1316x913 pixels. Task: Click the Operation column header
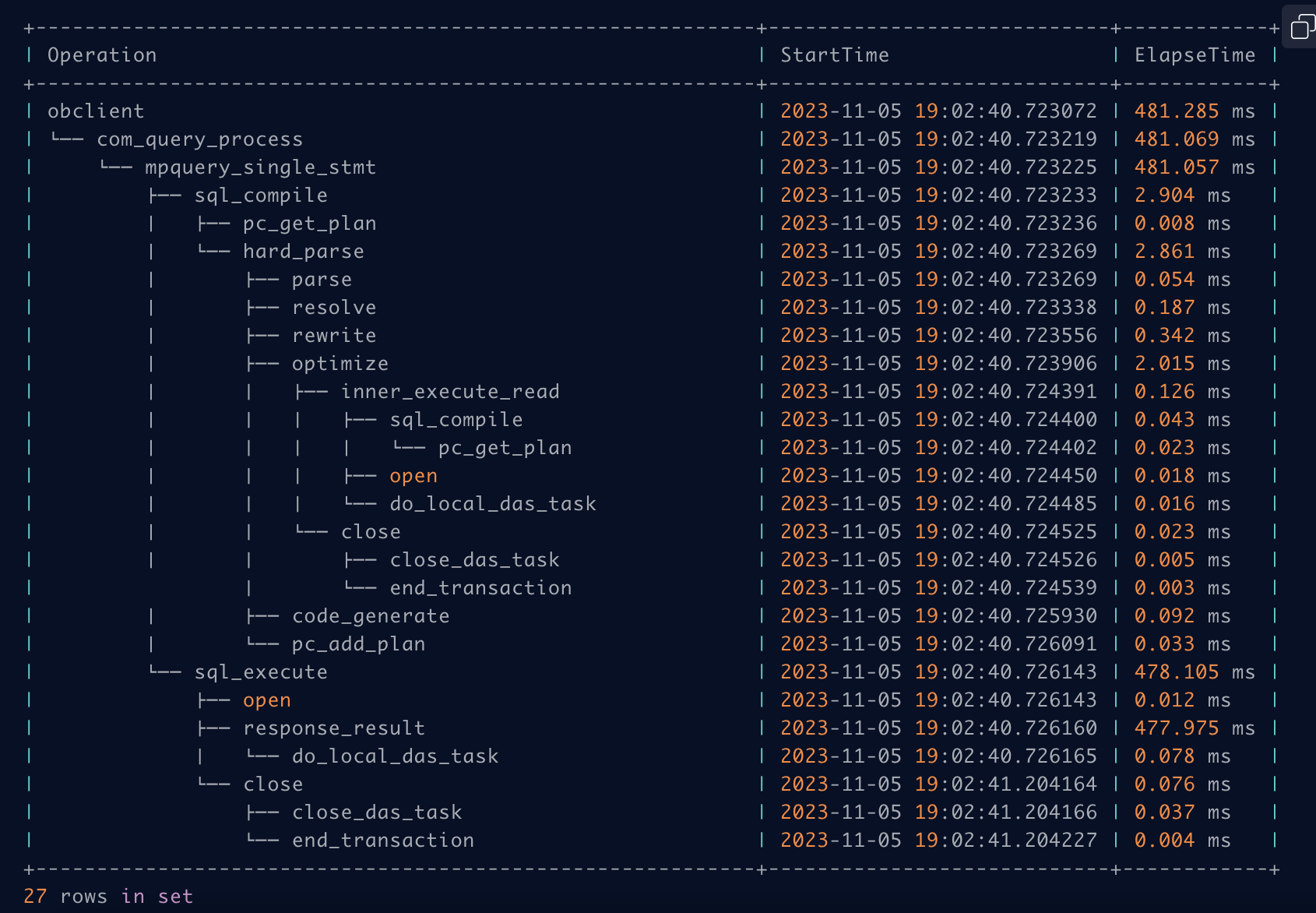tap(102, 55)
